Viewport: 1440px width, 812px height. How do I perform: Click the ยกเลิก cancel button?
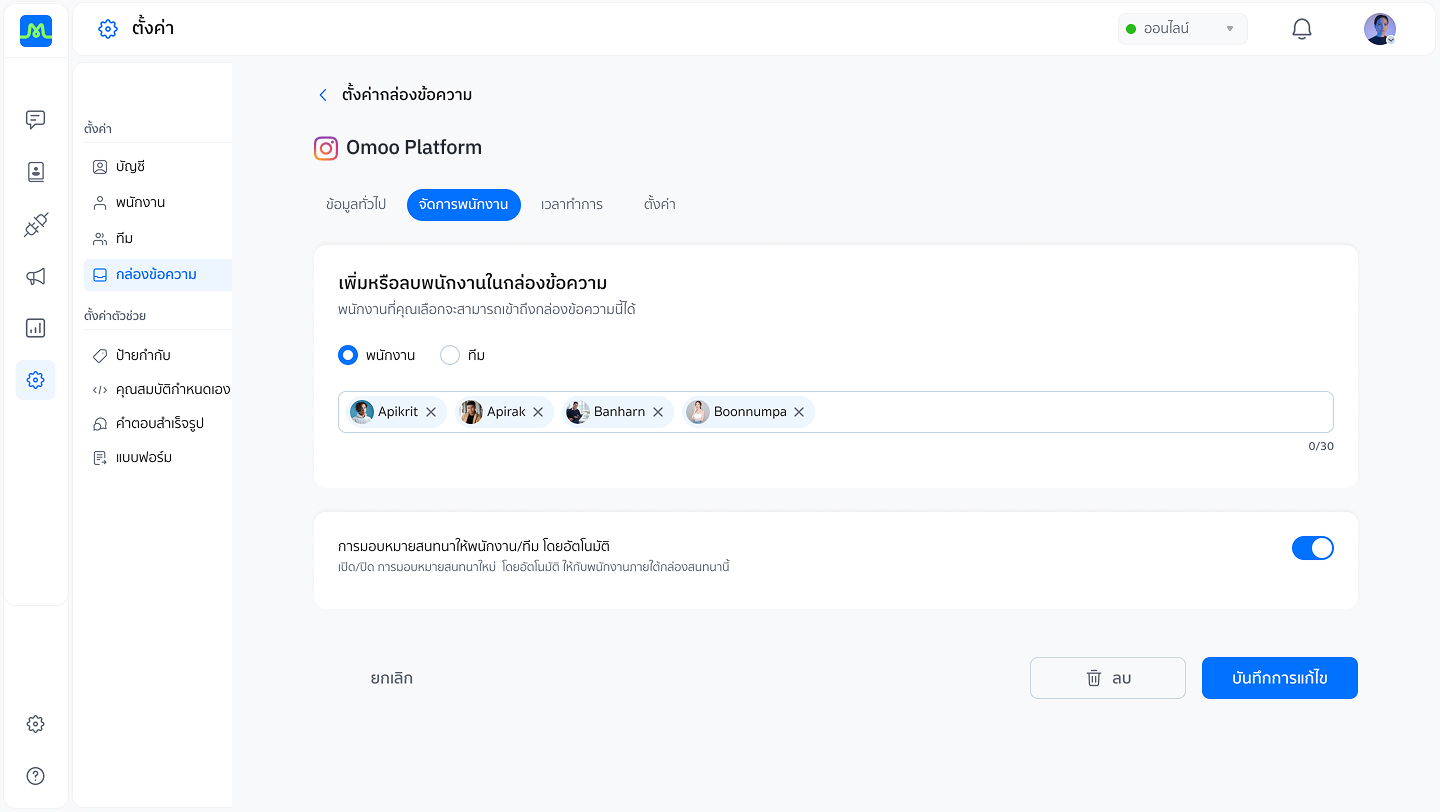click(392, 678)
